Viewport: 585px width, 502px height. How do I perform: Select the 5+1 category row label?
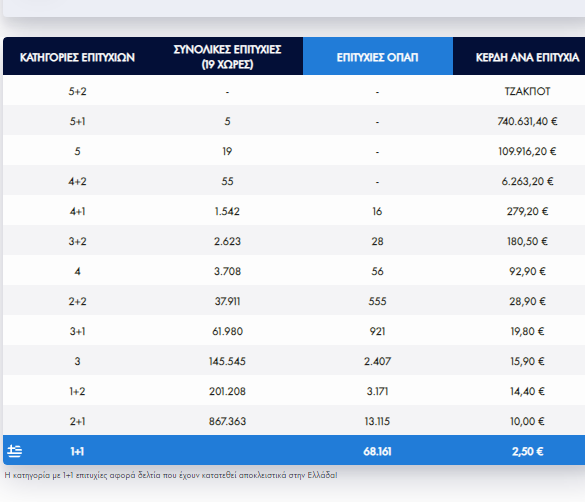[77, 121]
